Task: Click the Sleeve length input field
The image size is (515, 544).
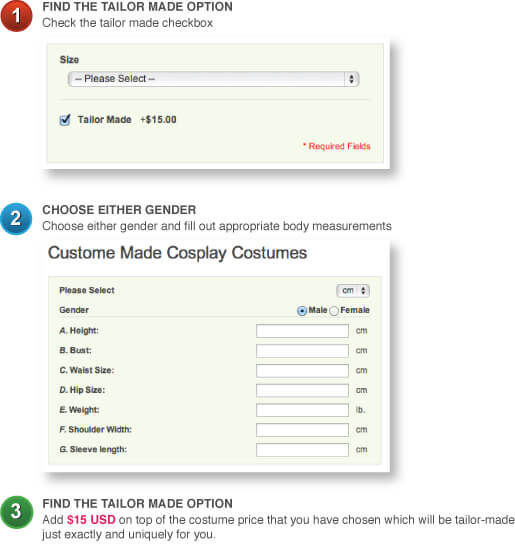Action: (x=302, y=450)
